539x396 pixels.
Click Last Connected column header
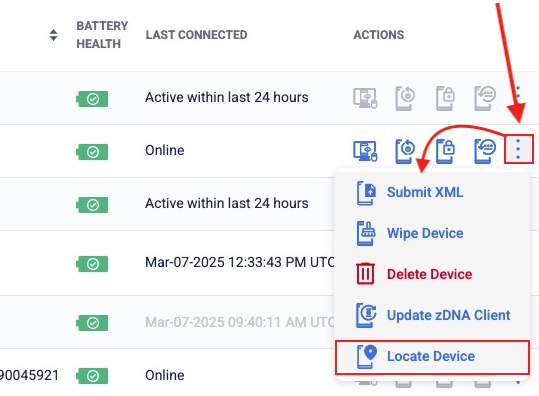pos(196,35)
